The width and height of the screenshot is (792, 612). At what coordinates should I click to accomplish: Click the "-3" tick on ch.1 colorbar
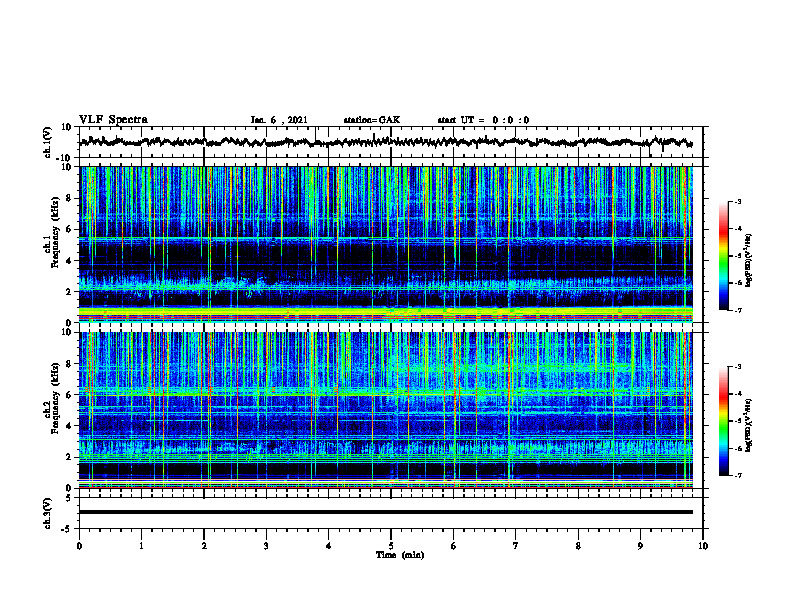tap(737, 202)
